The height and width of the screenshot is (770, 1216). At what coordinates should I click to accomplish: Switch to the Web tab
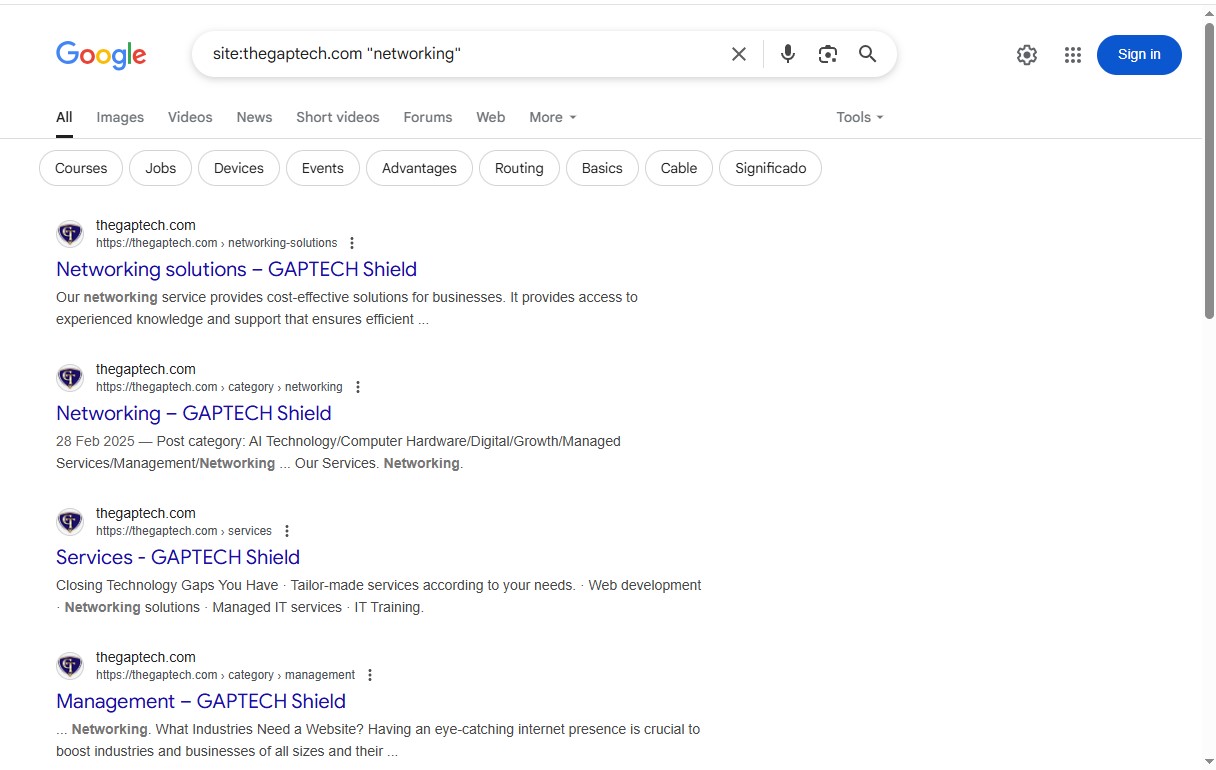point(490,117)
